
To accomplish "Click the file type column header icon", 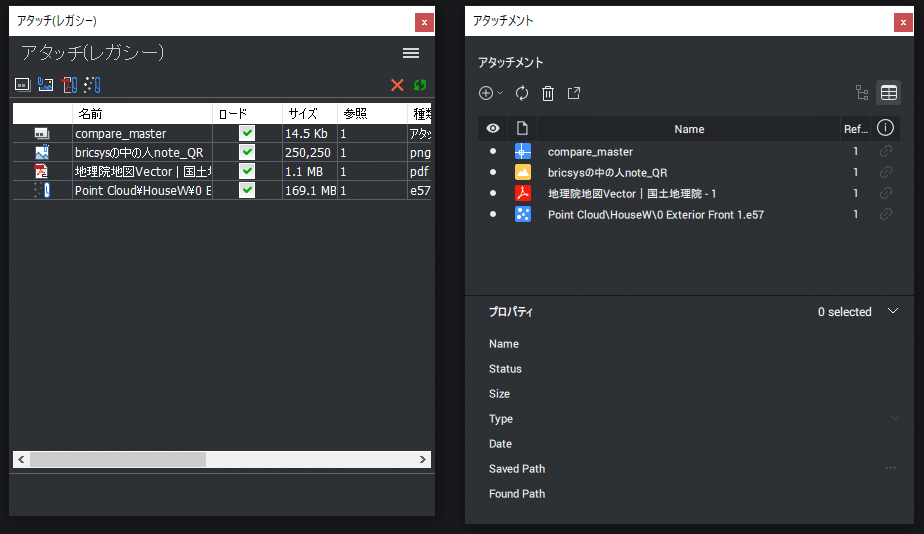I will (x=522, y=128).
